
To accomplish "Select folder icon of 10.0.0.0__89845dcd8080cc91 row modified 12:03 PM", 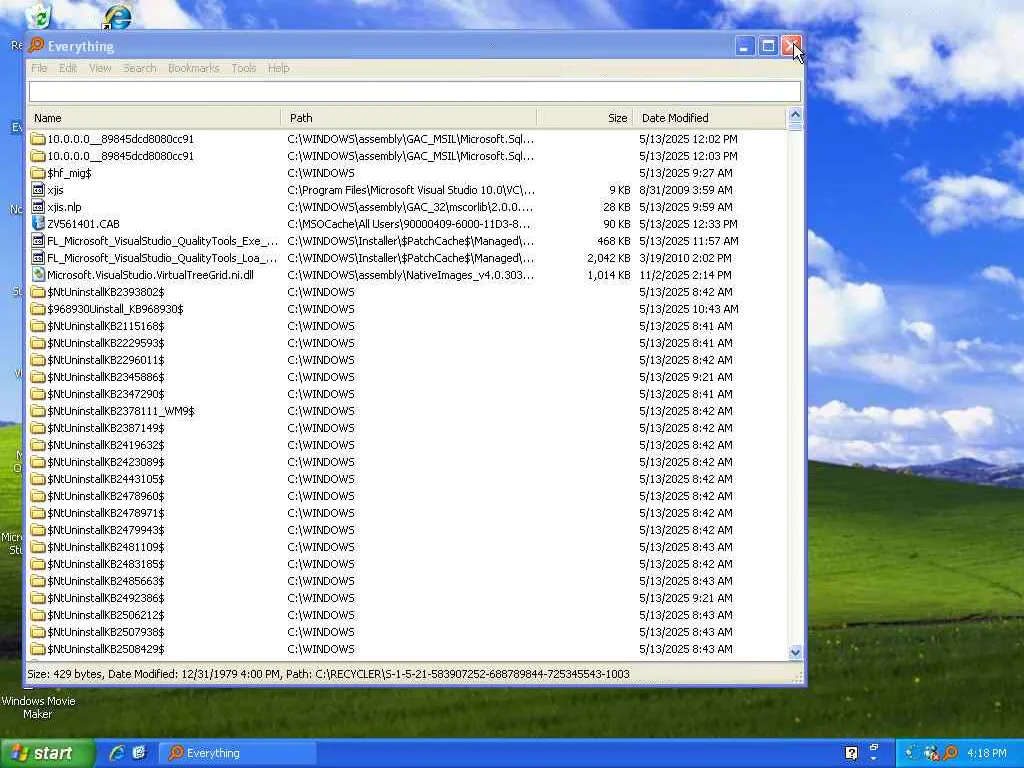I will [38, 156].
